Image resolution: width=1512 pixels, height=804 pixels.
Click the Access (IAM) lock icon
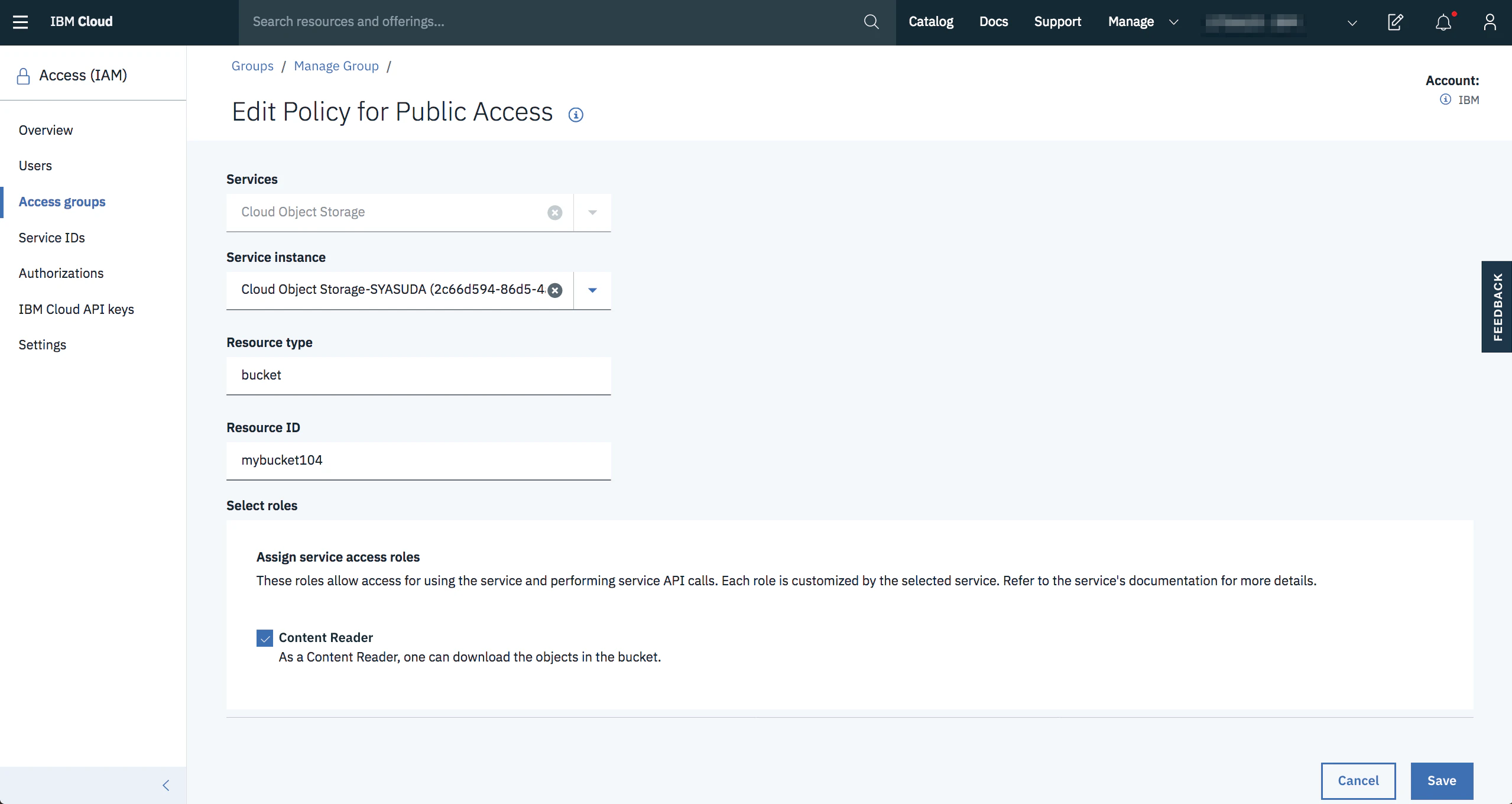(x=23, y=76)
